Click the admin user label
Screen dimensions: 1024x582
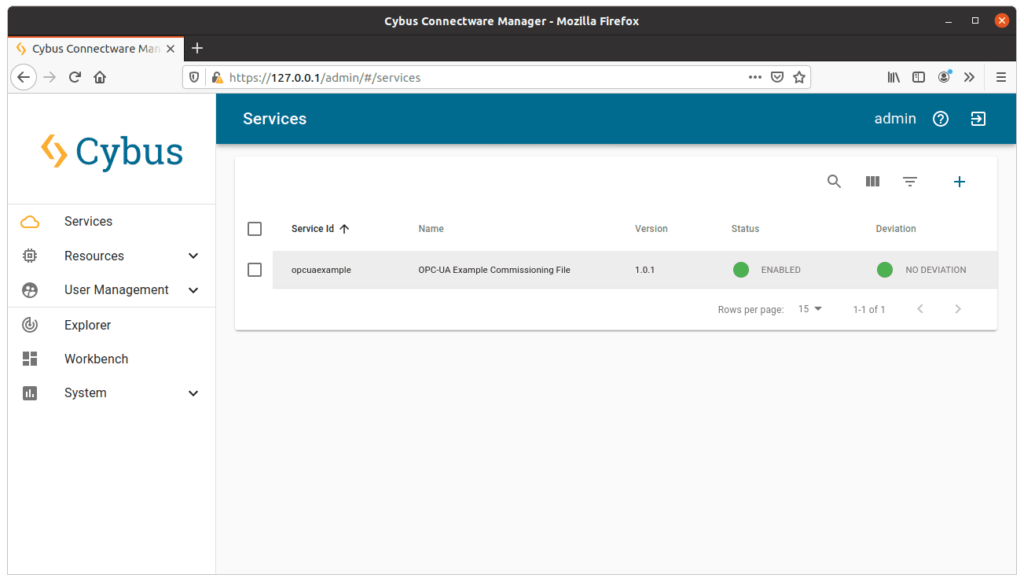tap(895, 119)
